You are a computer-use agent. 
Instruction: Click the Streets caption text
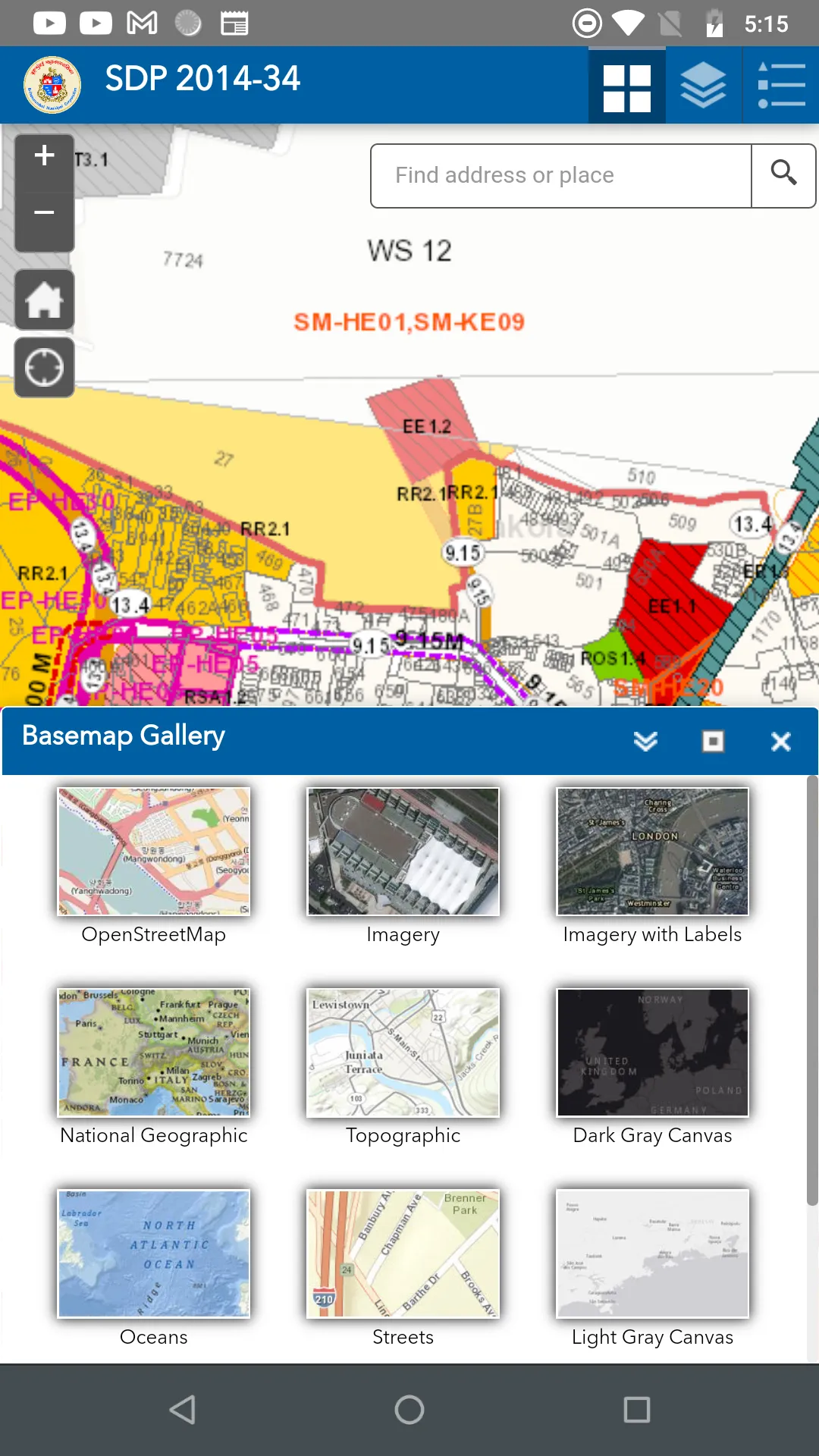tap(403, 1337)
